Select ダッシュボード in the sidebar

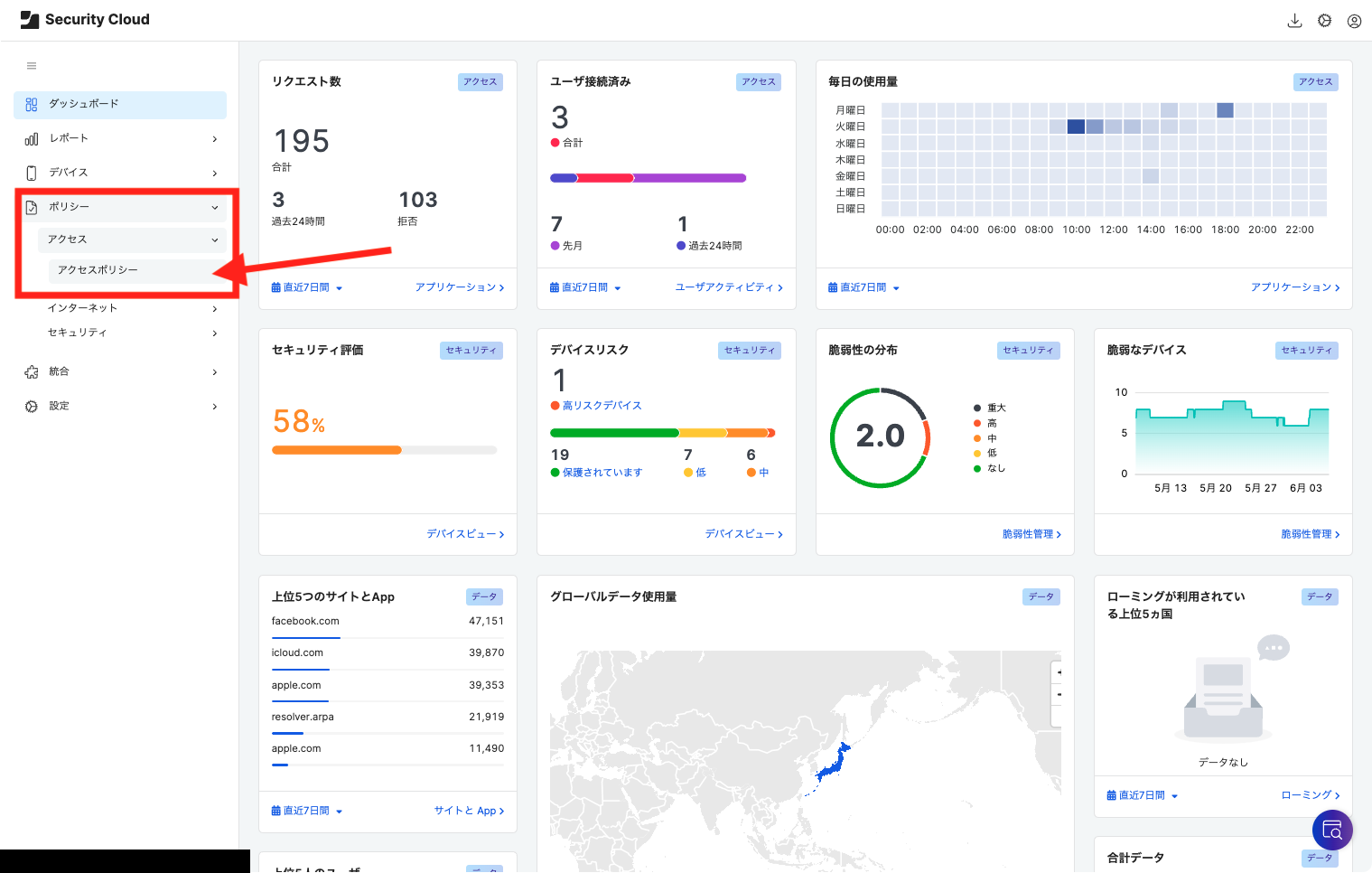120,105
